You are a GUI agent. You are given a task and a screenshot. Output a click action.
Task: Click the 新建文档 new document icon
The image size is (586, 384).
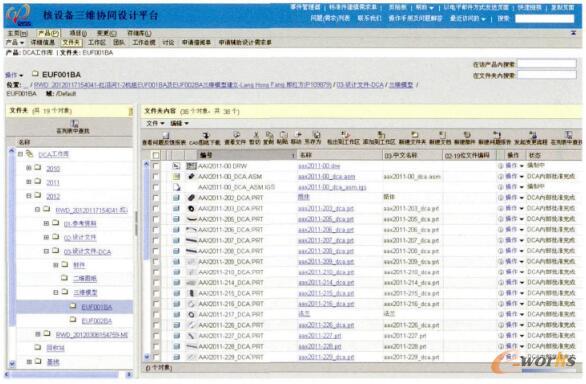click(x=442, y=135)
